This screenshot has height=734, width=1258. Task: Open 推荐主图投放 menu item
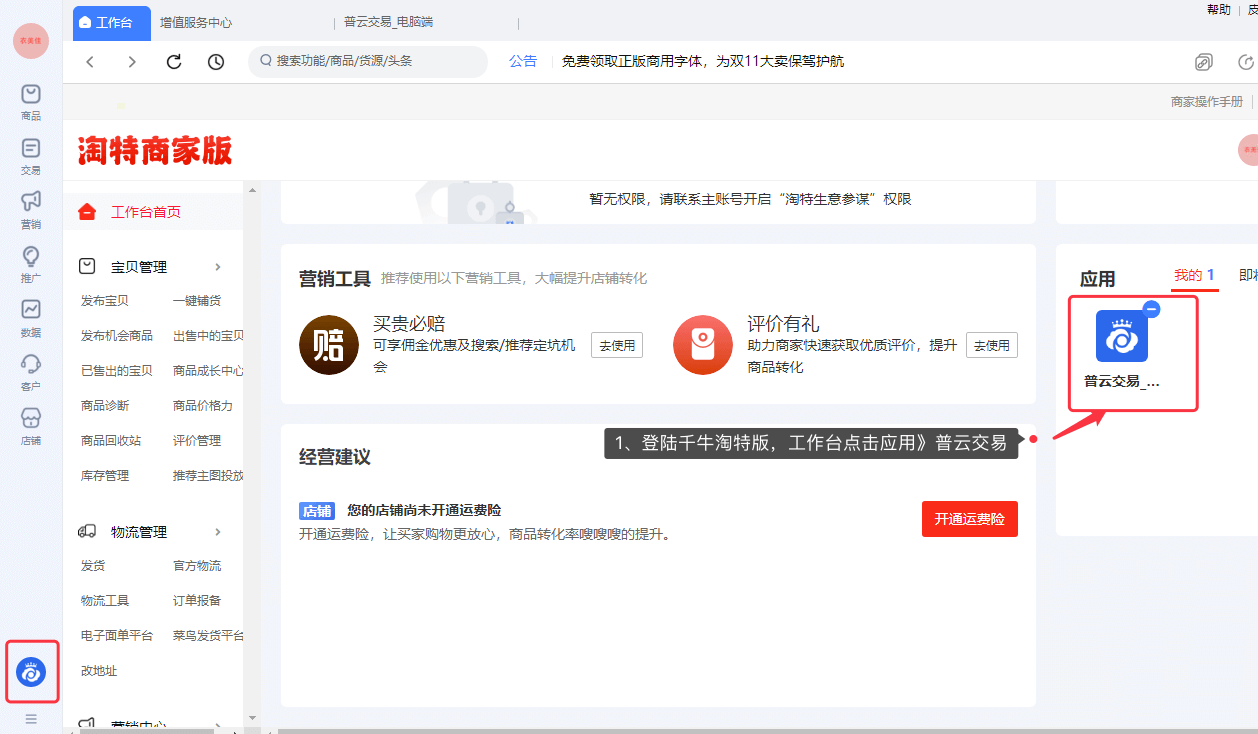click(x=208, y=476)
